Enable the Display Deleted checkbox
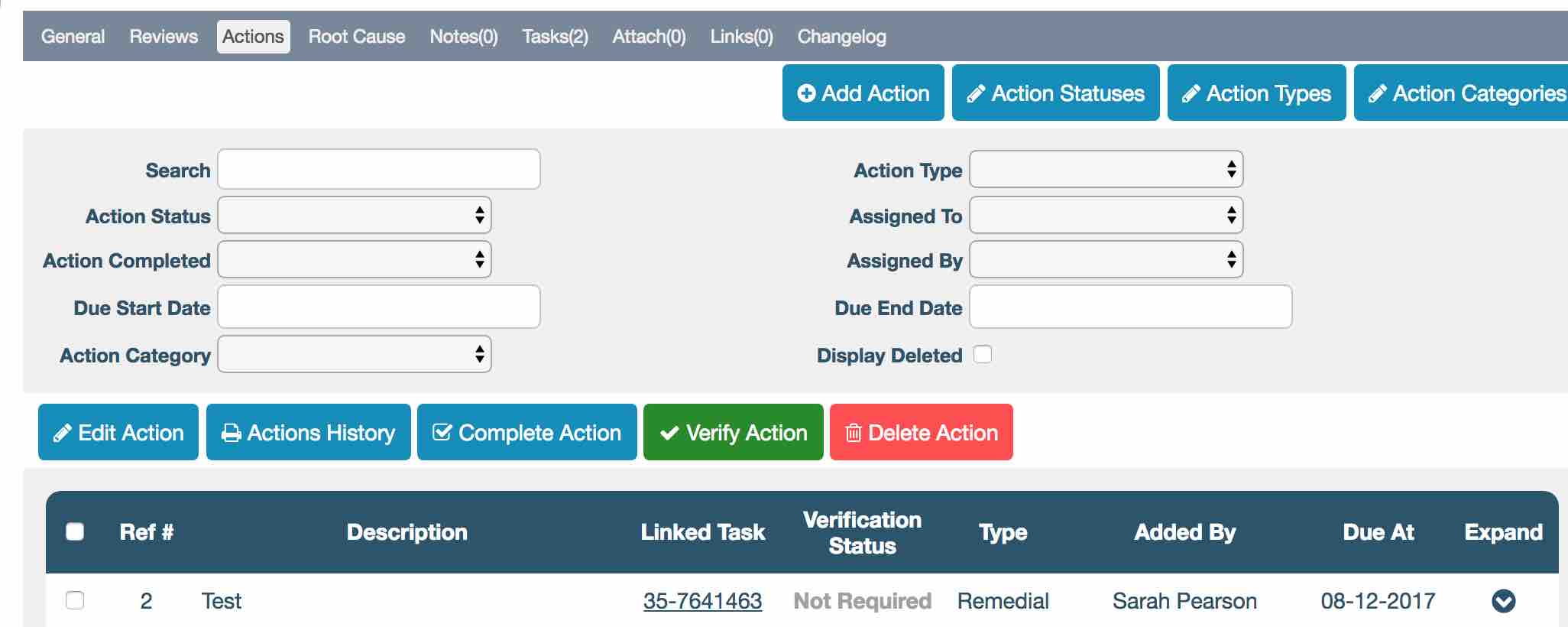Viewport: 1568px width, 627px height. 983,355
